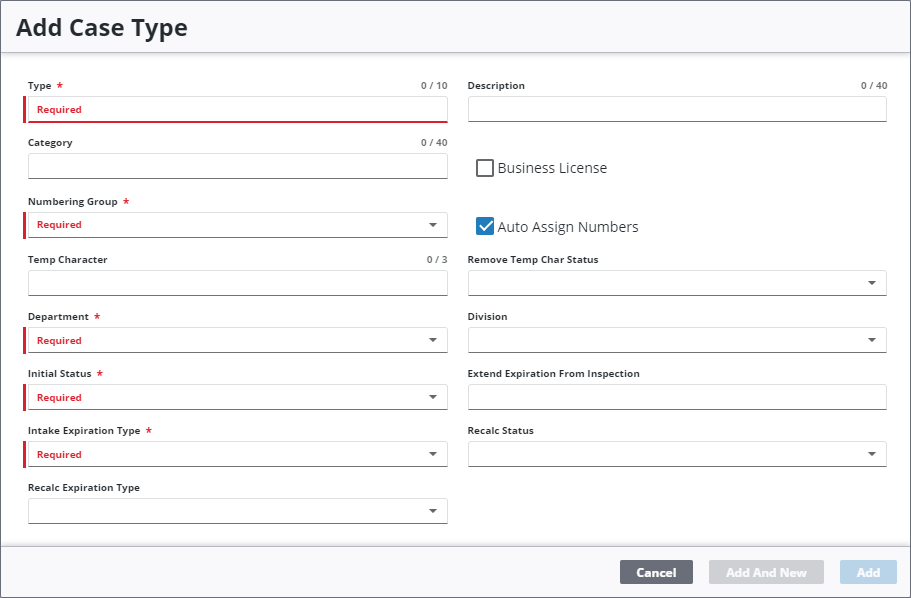
Task: Open the Division dropdown
Action: [x=677, y=341]
